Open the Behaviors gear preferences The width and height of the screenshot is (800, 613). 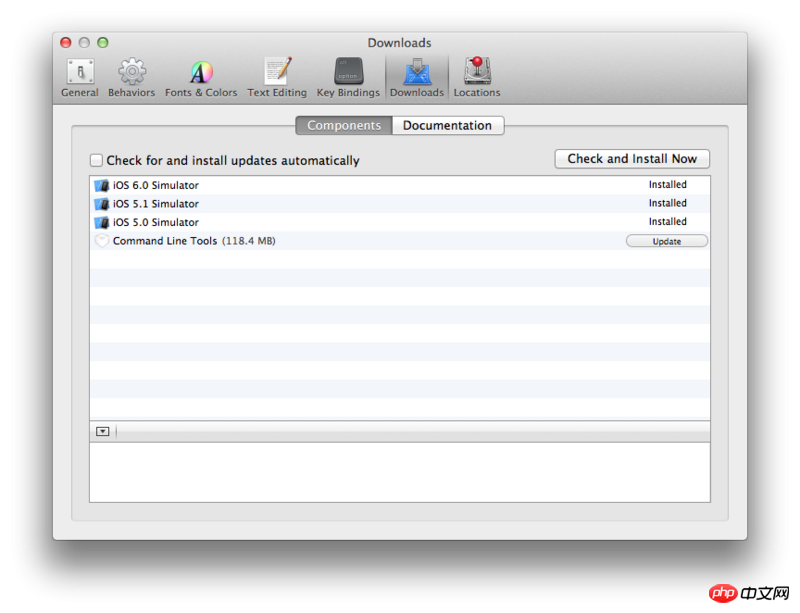click(x=132, y=78)
